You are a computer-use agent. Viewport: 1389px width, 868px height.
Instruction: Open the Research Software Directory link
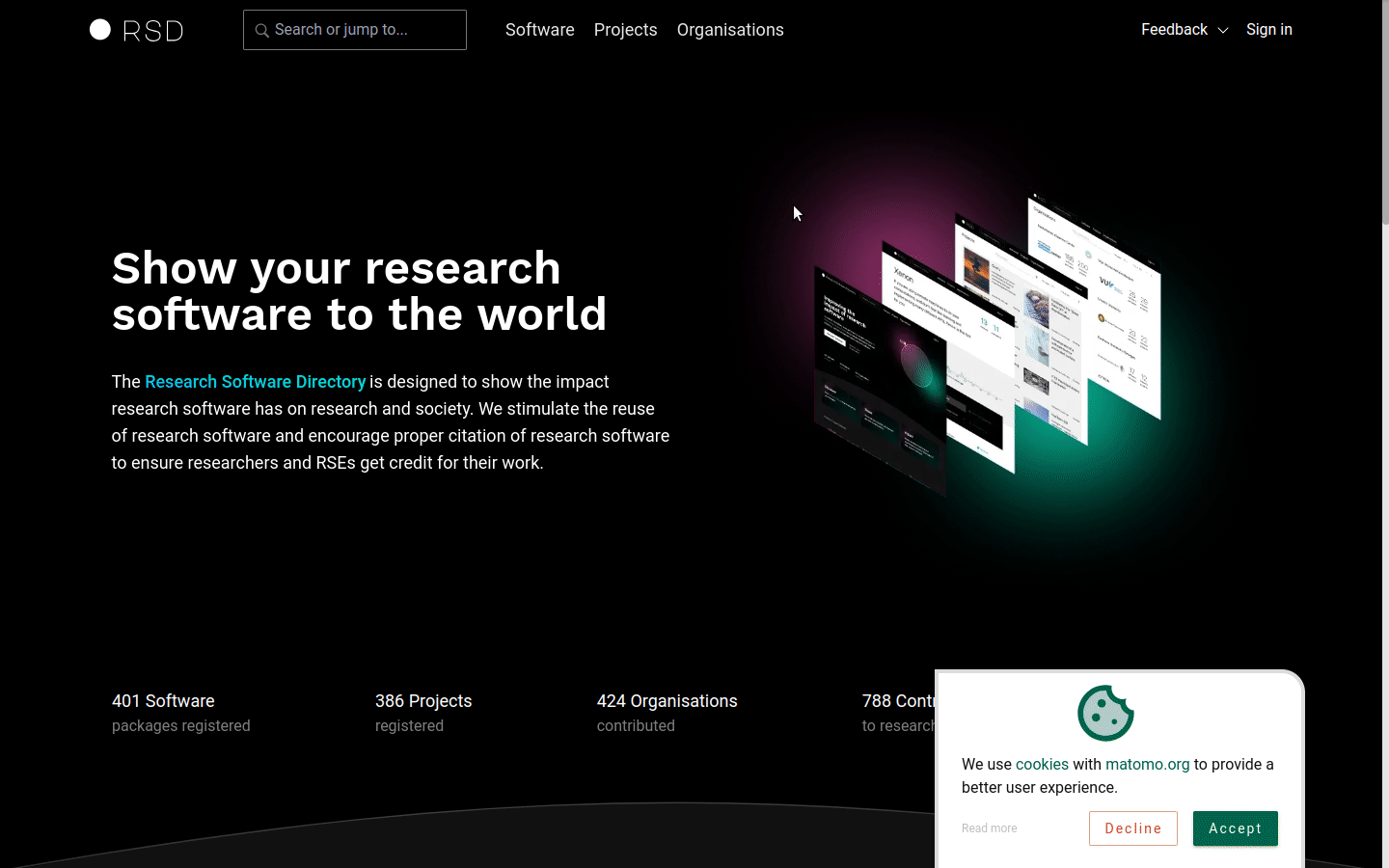(255, 382)
